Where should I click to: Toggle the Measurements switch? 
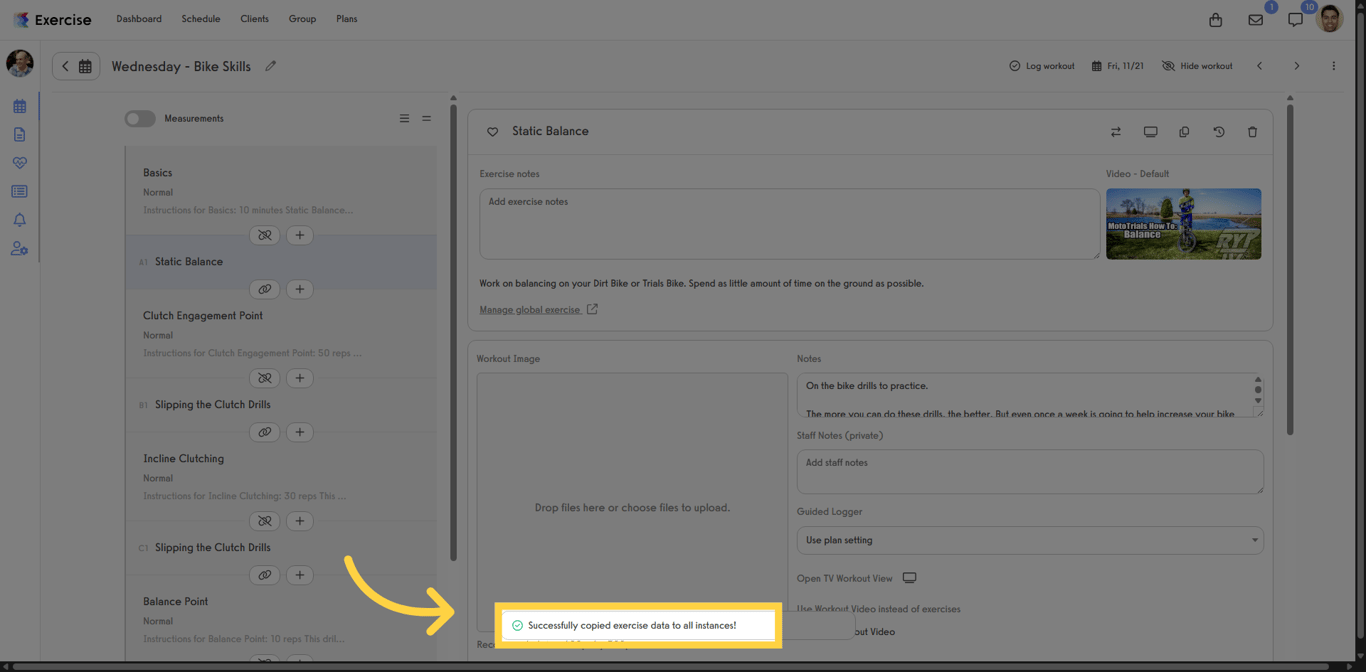(x=140, y=118)
